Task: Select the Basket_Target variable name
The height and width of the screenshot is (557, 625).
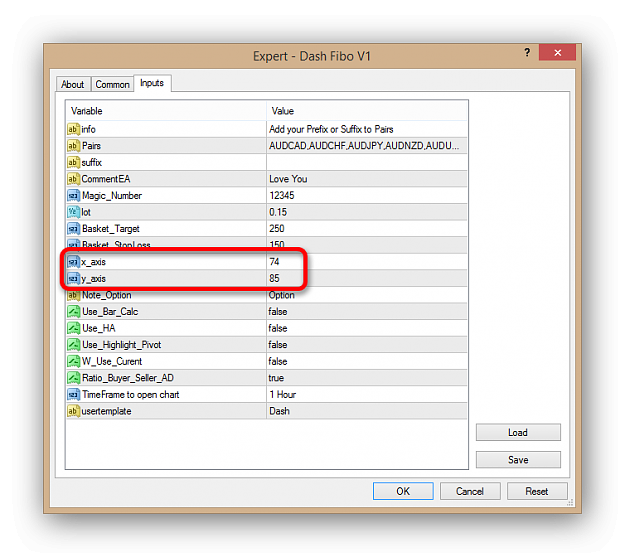Action: pos(111,229)
